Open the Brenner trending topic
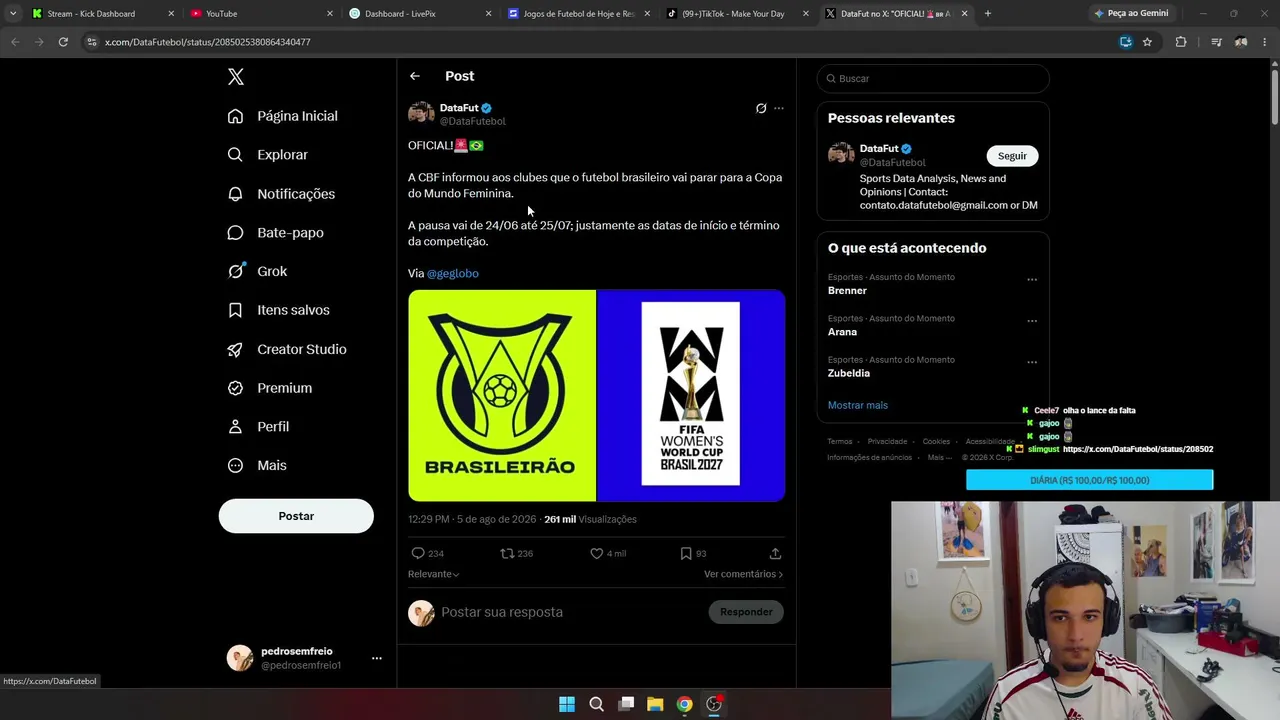This screenshot has width=1280, height=720. 847,291
